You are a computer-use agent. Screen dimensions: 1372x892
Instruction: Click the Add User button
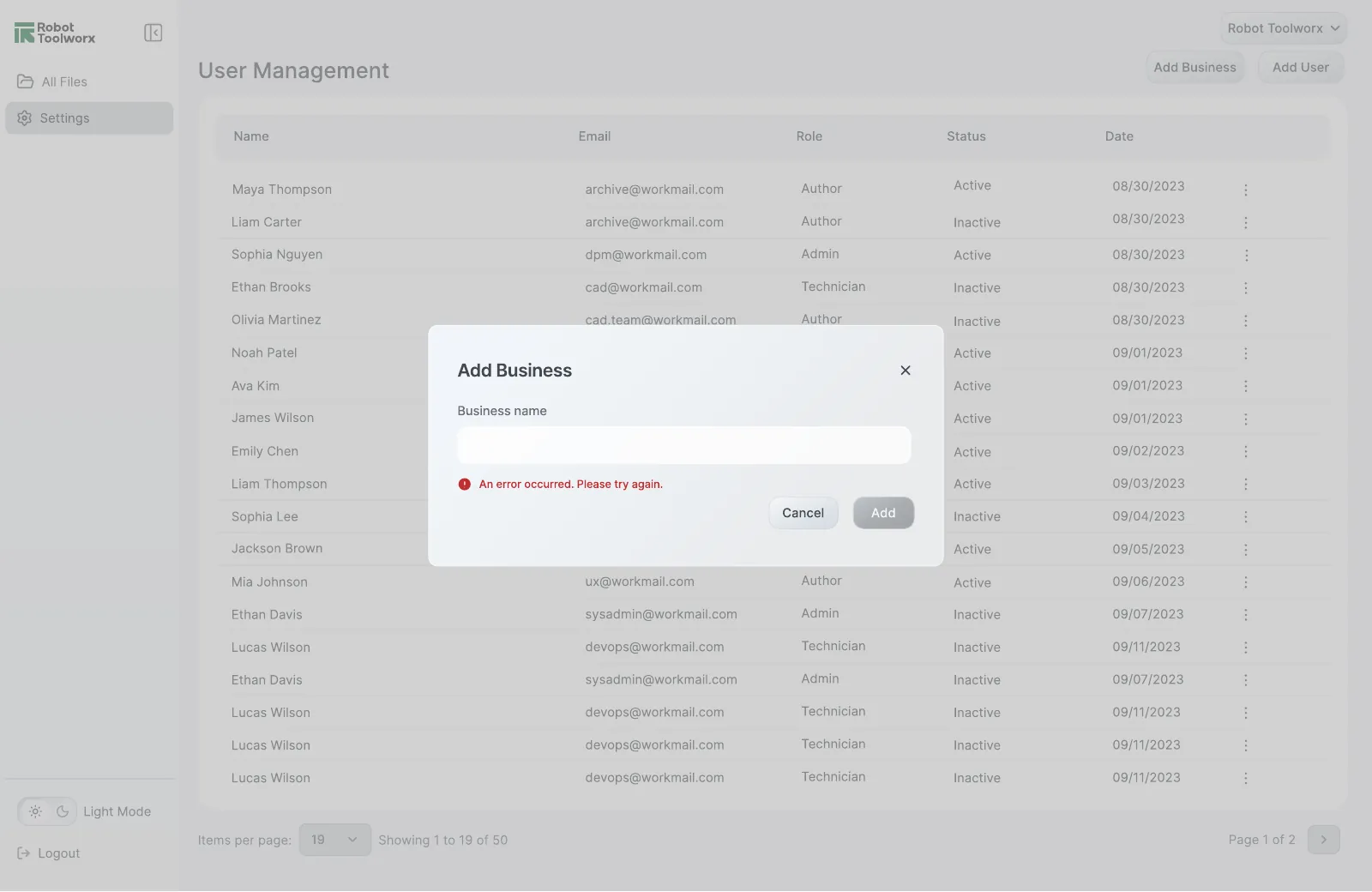pos(1301,67)
